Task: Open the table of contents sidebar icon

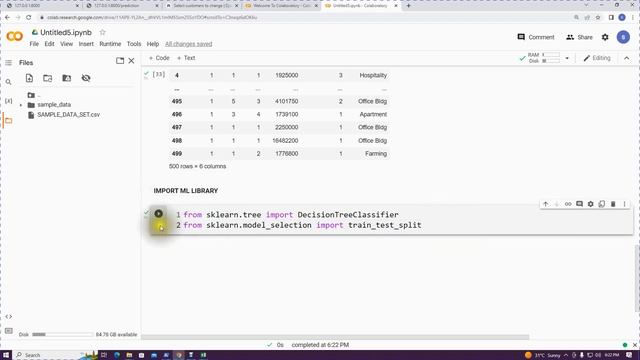Action: pyautogui.click(x=9, y=62)
